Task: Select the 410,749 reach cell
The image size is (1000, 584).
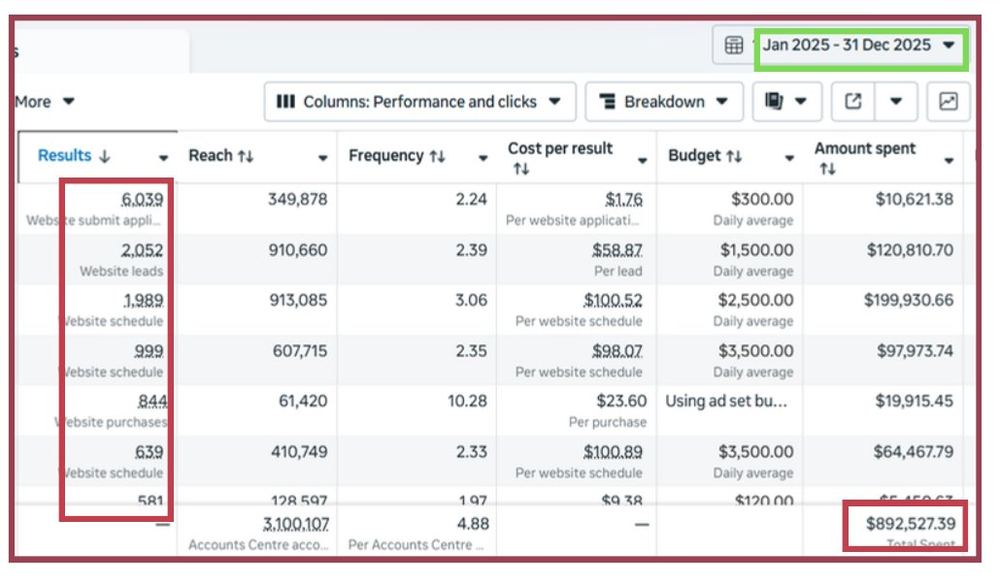Action: coord(299,452)
